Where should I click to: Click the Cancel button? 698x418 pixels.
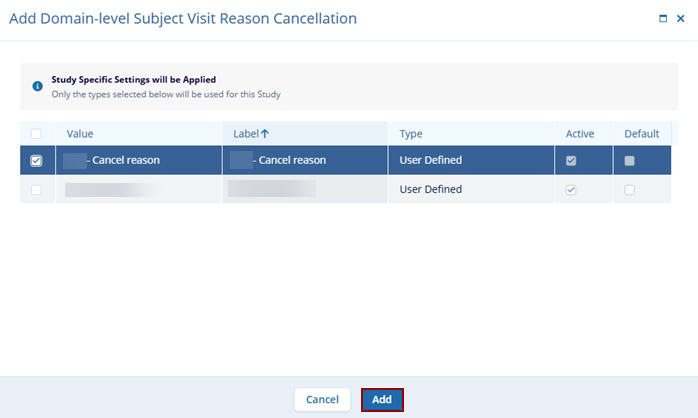click(322, 399)
